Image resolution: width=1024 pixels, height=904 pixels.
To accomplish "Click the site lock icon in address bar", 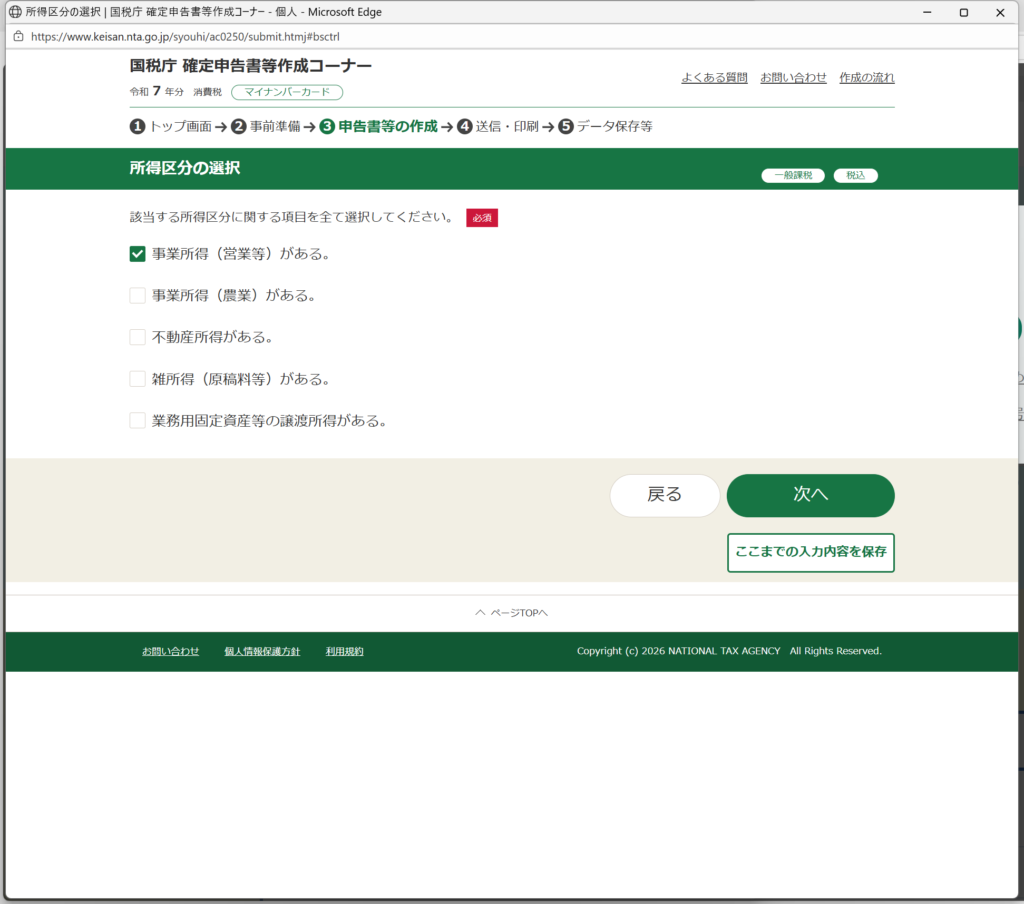I will 17,36.
